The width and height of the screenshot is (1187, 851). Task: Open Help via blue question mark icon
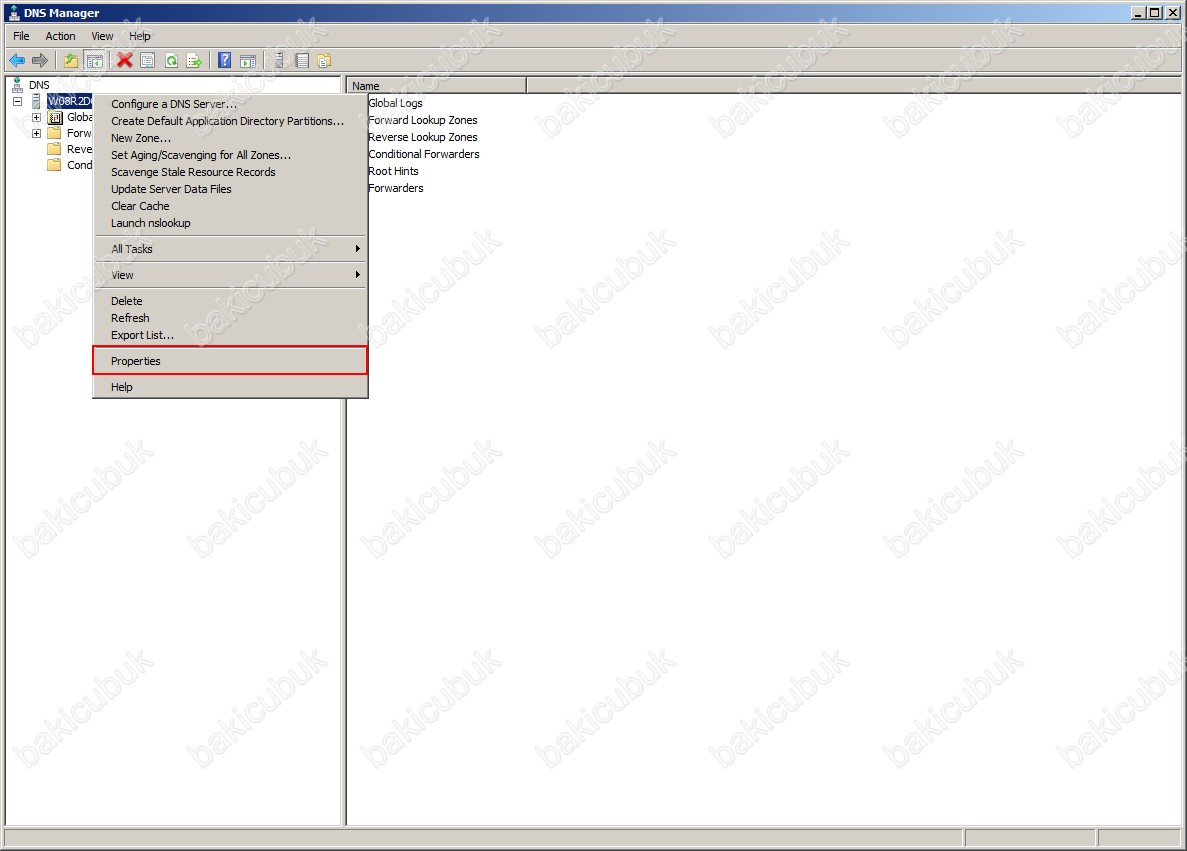225,61
